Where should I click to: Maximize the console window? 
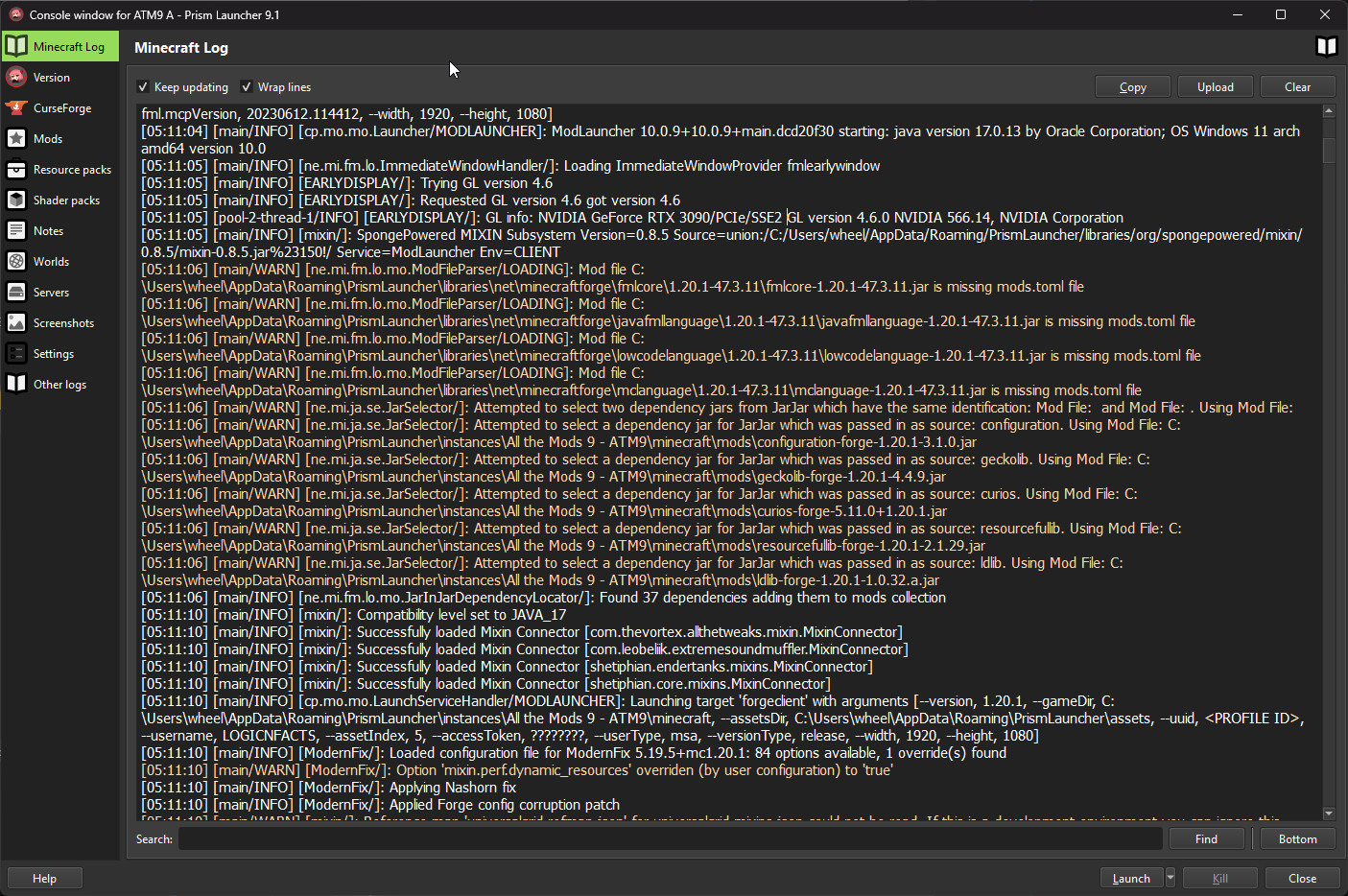pos(1281,14)
